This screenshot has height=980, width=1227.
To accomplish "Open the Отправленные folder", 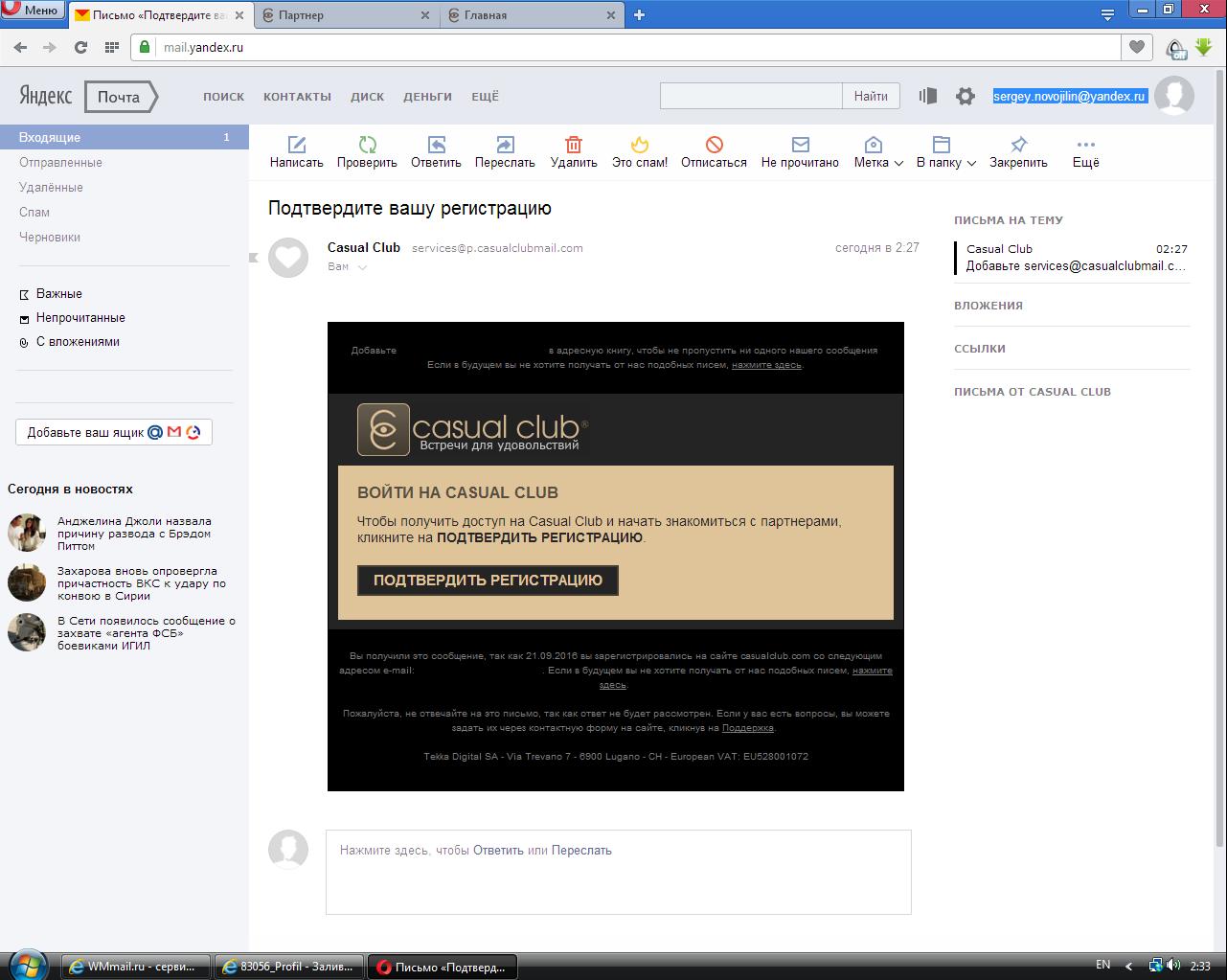I will 60,162.
